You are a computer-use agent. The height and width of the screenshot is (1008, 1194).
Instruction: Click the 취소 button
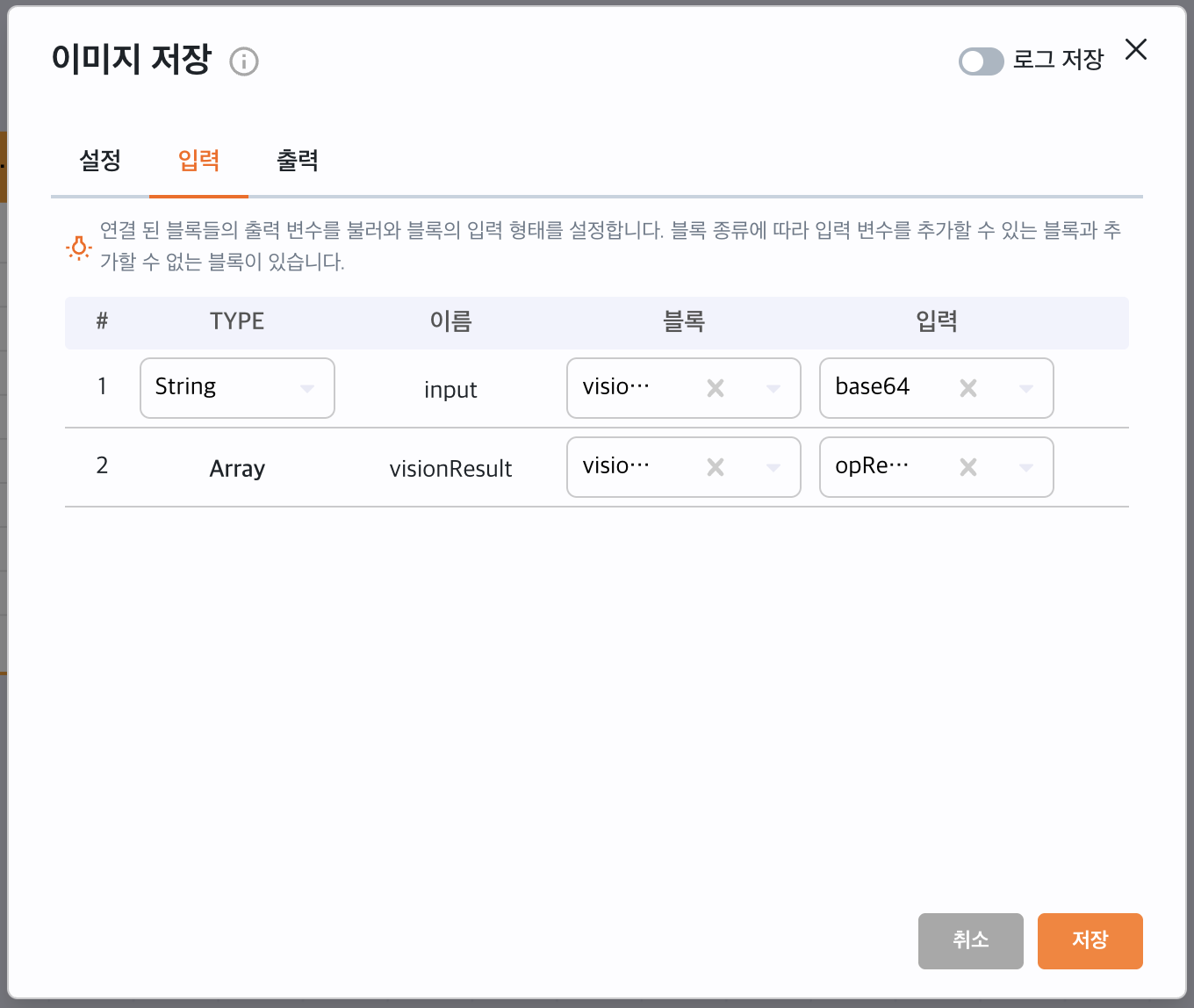[x=970, y=940]
